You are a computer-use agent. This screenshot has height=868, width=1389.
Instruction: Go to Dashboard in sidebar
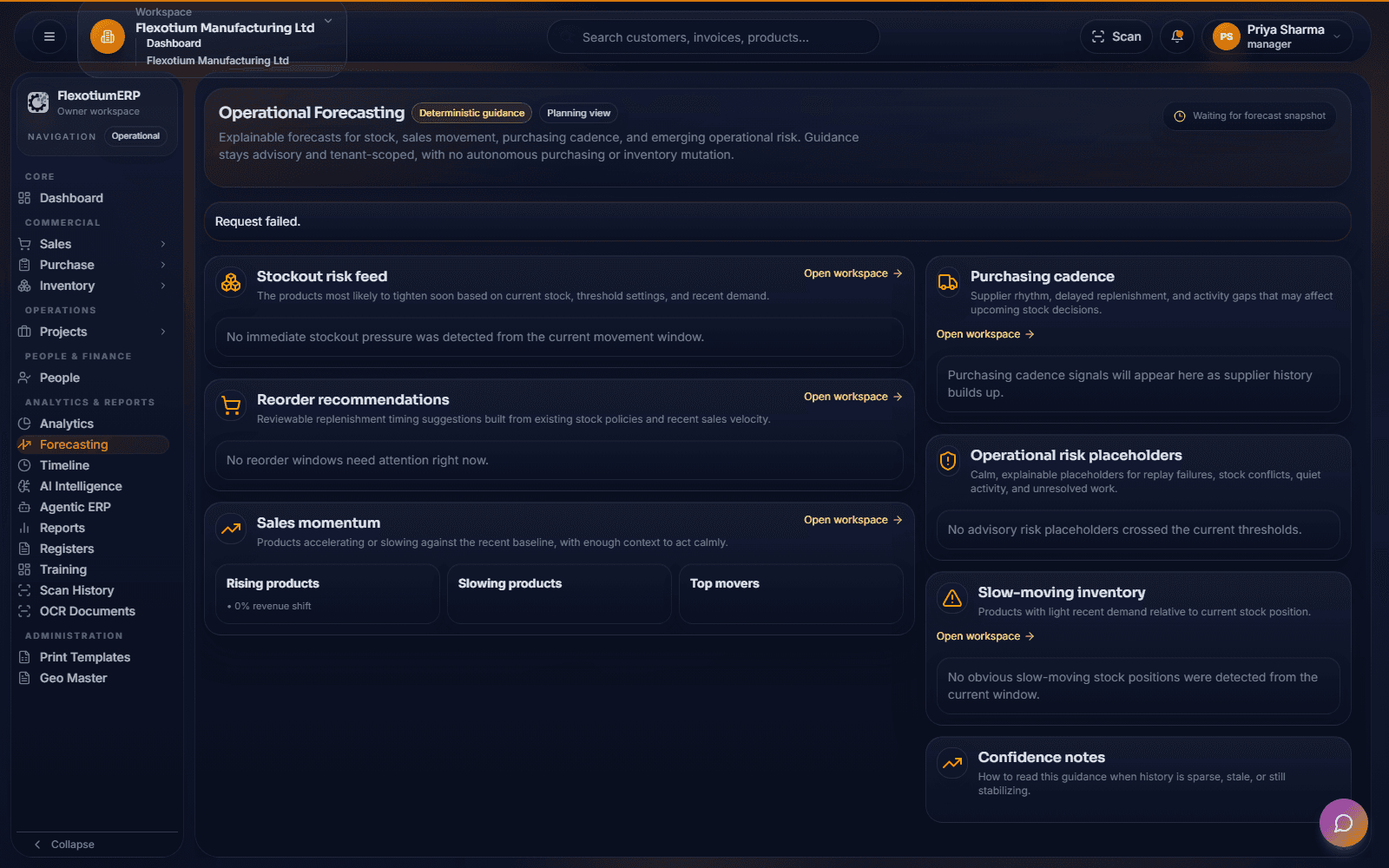pyautogui.click(x=93, y=198)
